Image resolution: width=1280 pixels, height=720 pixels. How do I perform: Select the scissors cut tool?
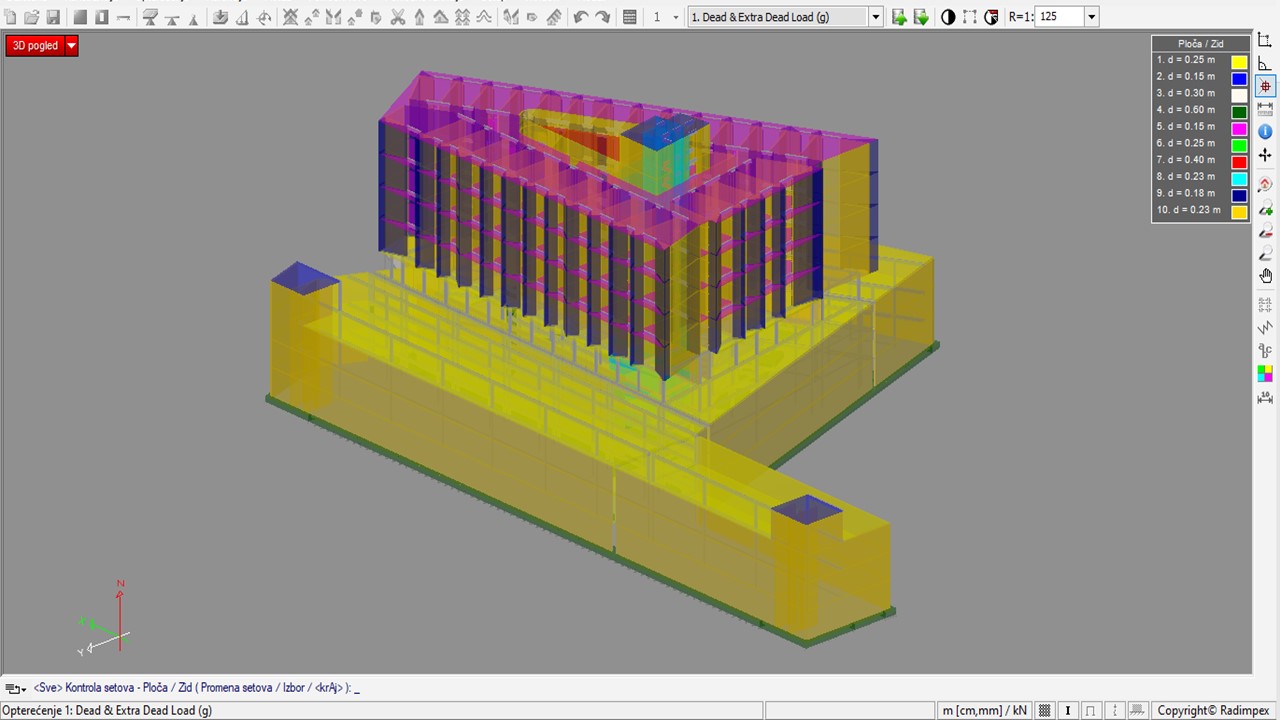click(397, 17)
